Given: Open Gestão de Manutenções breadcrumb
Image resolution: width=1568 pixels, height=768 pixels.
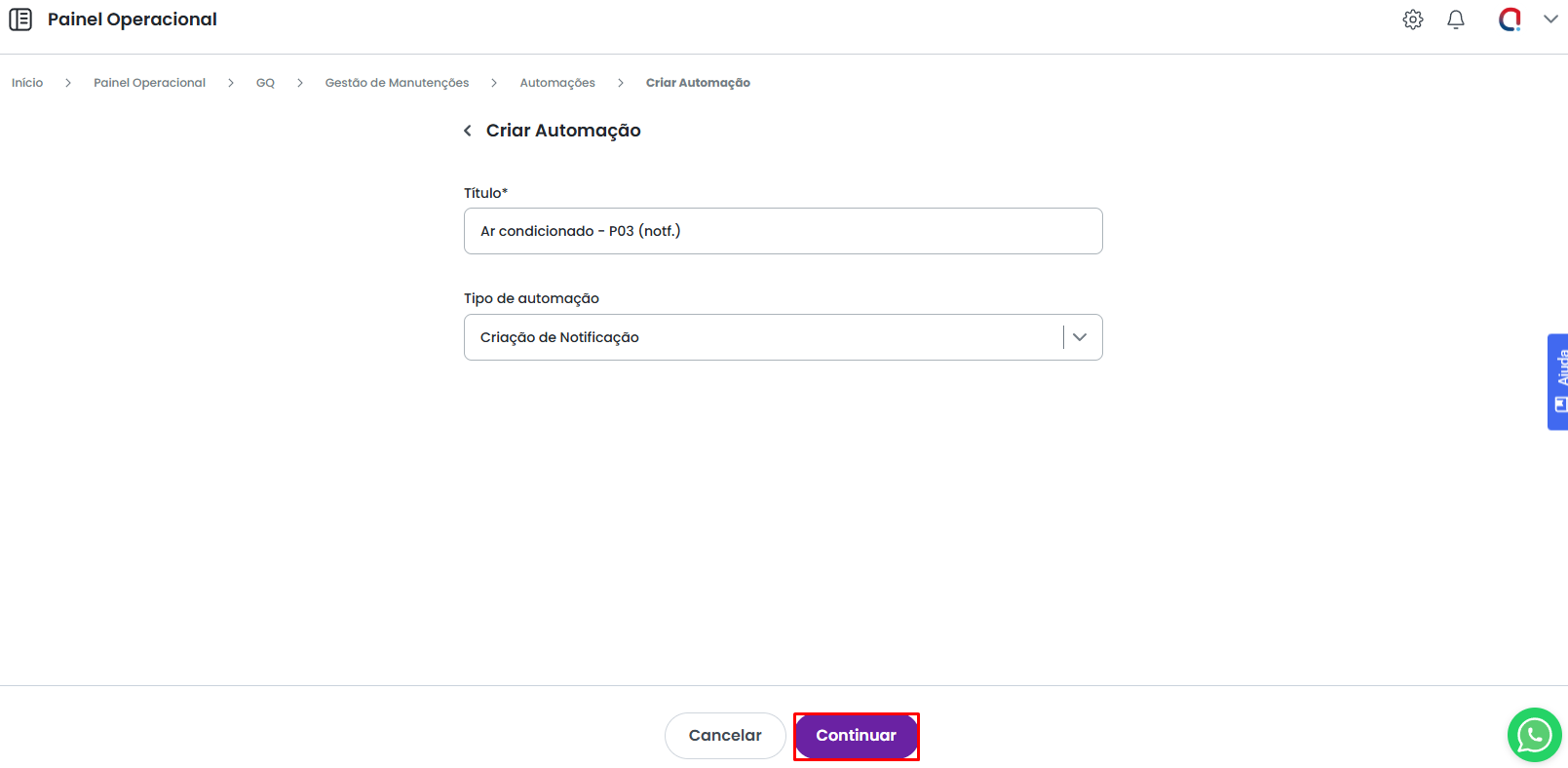Looking at the screenshot, I should (x=397, y=83).
